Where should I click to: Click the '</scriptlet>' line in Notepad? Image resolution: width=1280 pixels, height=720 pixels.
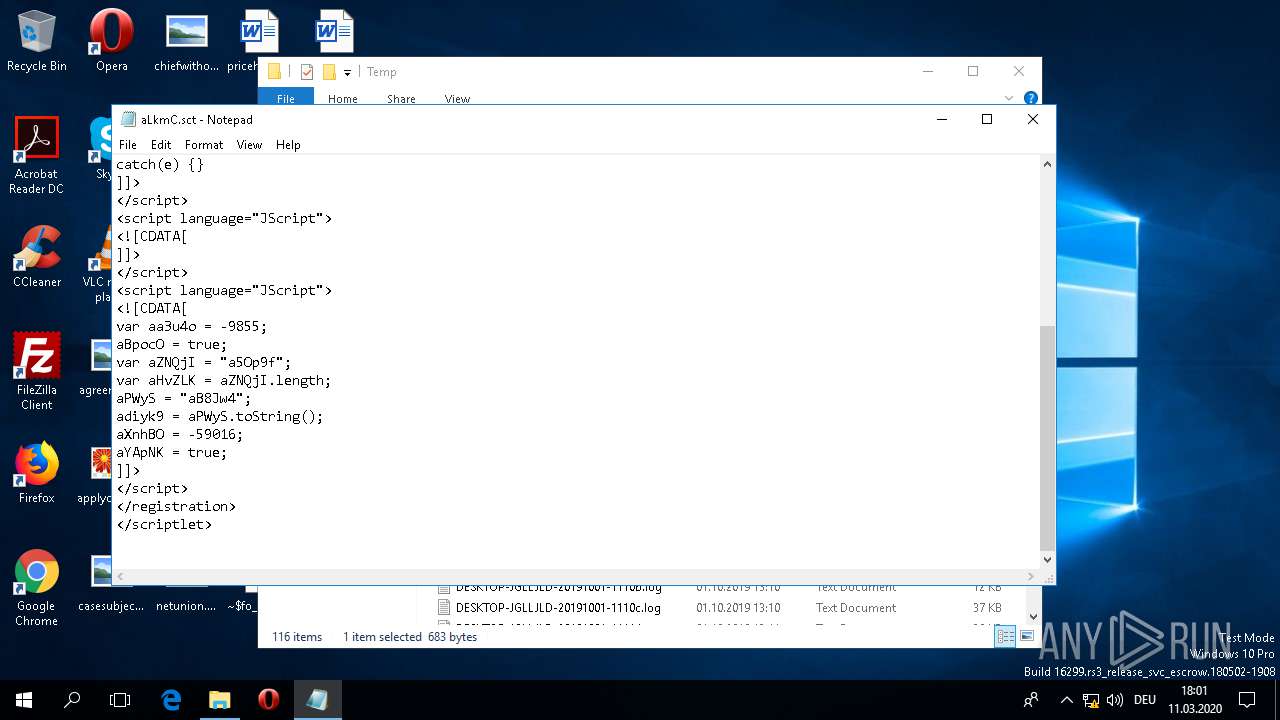click(x=164, y=524)
